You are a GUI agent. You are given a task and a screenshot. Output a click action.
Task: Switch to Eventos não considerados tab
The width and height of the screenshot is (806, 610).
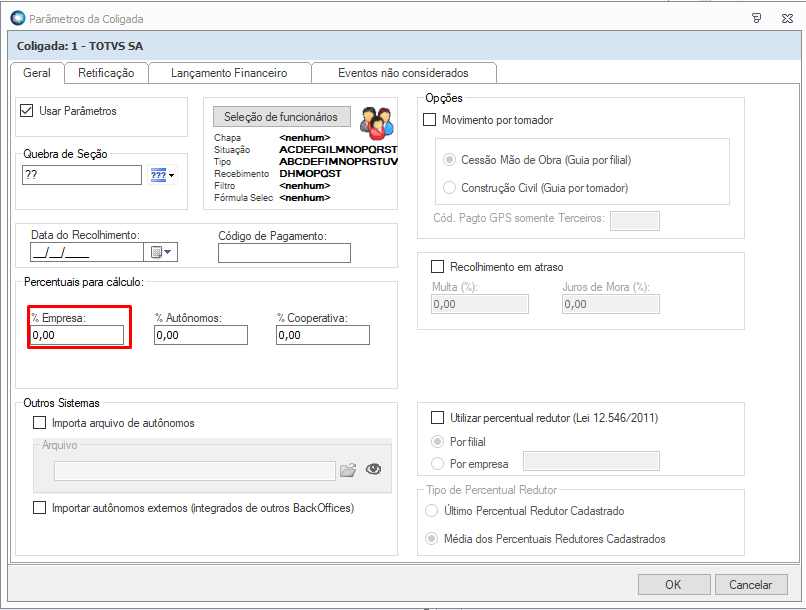pos(404,73)
